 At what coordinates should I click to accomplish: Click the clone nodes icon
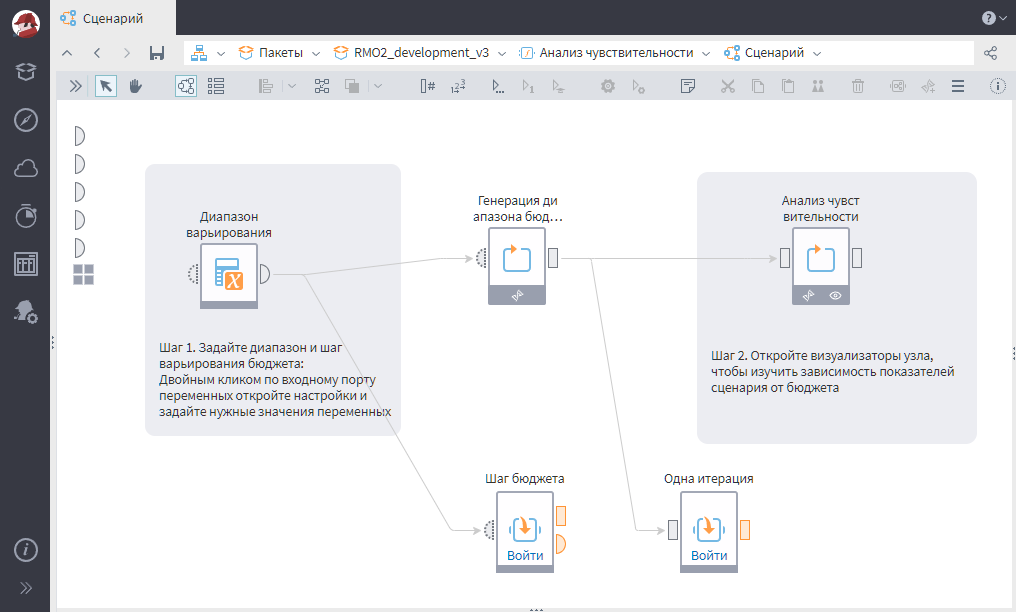click(x=818, y=86)
